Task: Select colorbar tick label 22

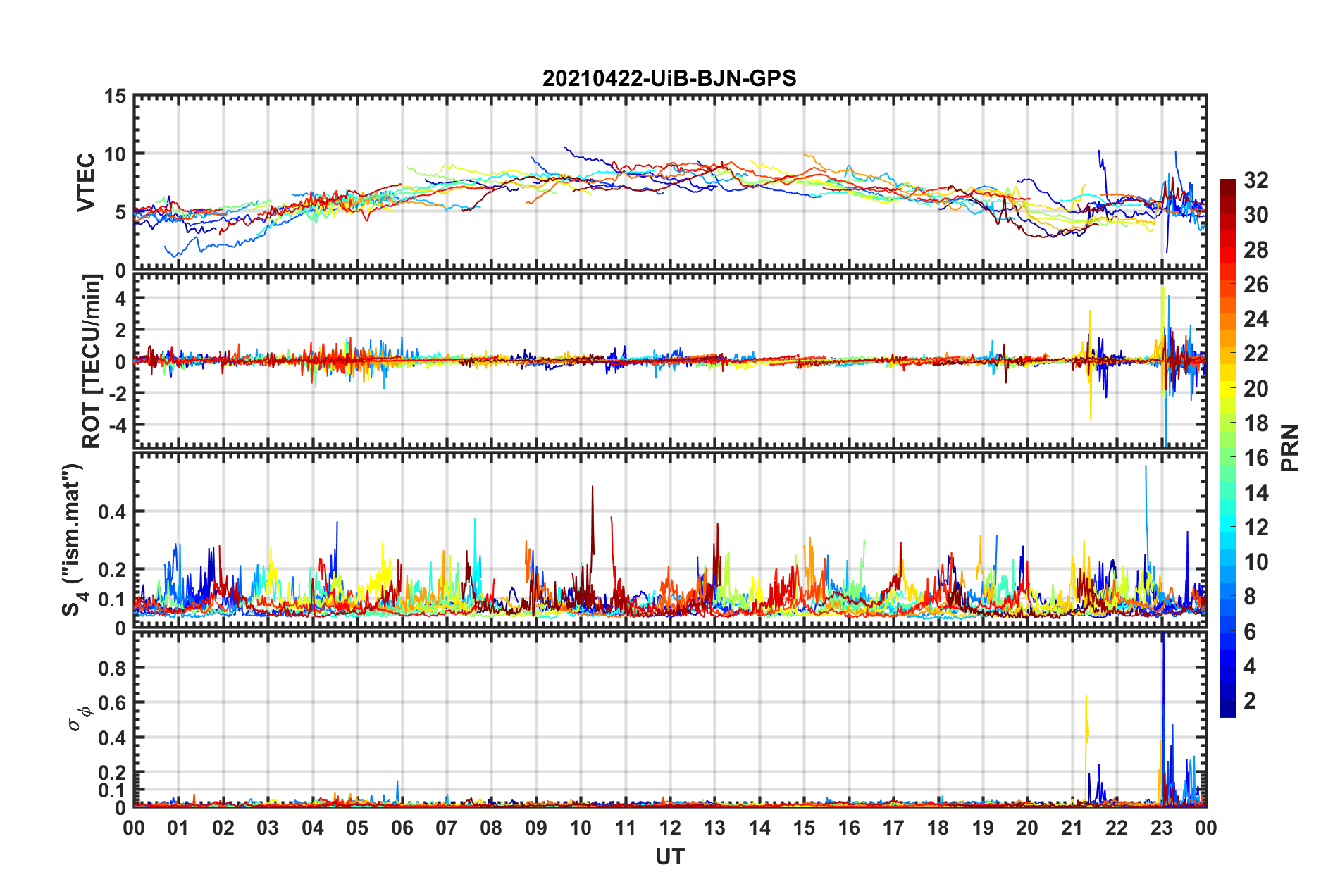Action: (1255, 354)
